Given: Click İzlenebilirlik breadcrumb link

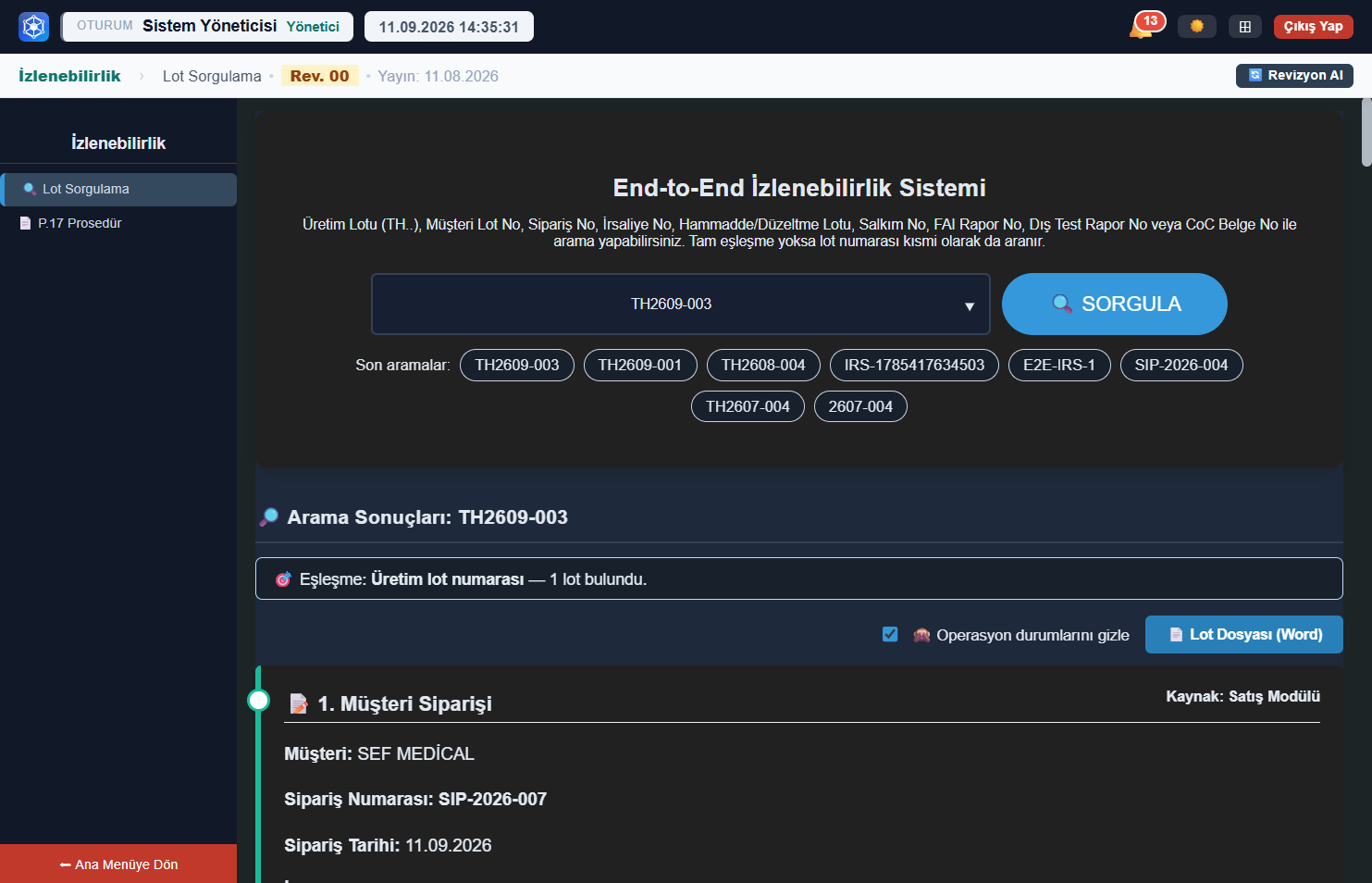Looking at the screenshot, I should click(69, 76).
